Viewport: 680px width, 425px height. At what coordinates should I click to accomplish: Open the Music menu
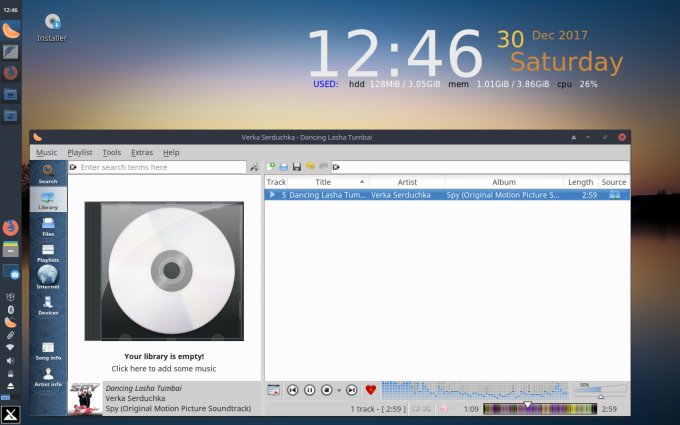[x=46, y=153]
